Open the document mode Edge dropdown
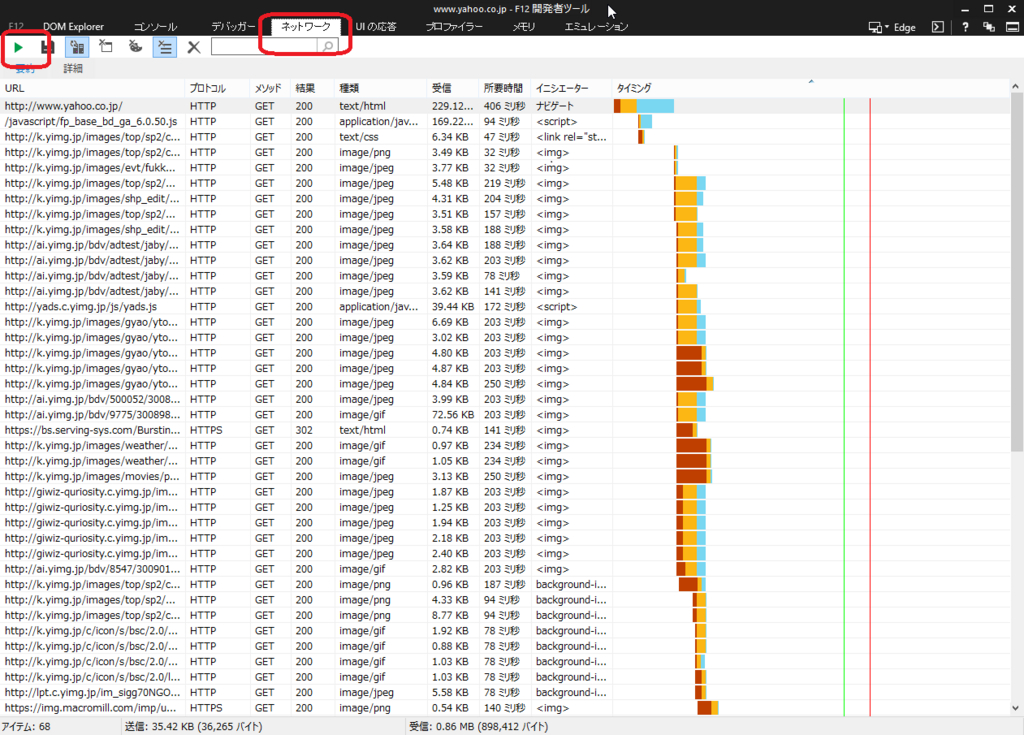 coord(892,27)
